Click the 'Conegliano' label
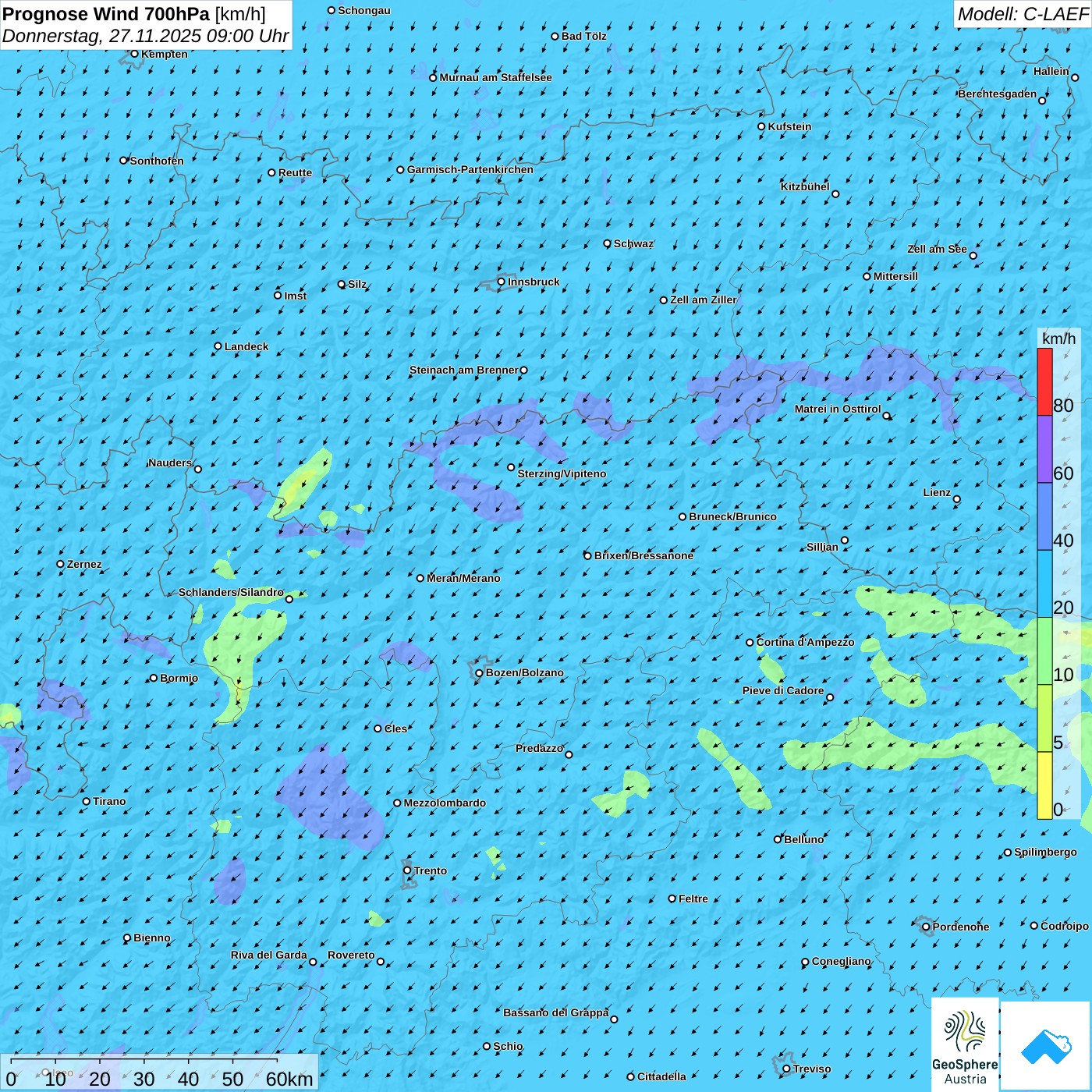Image resolution: width=1092 pixels, height=1092 pixels. pos(841,961)
